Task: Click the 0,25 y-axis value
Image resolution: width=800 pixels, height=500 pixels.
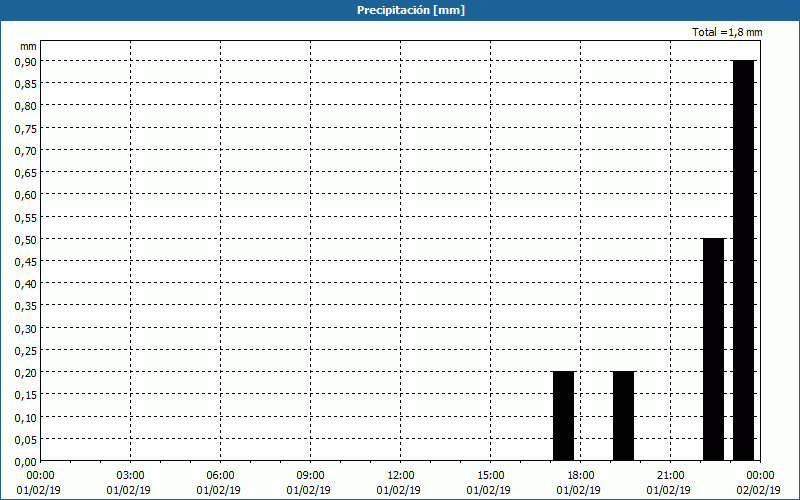Action: tap(26, 351)
